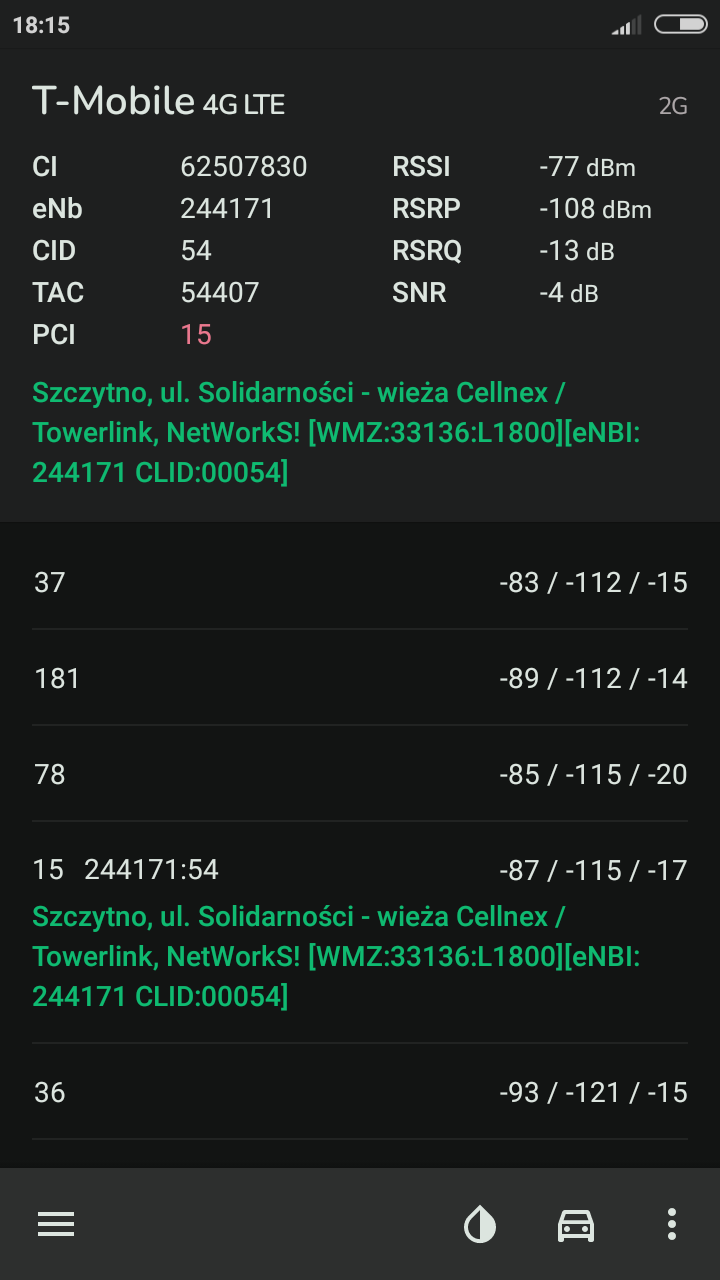Switch to the 2G view

click(x=674, y=104)
